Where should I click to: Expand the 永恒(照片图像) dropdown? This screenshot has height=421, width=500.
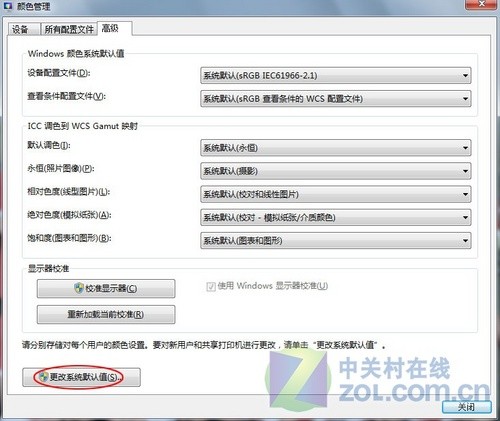[x=335, y=171]
